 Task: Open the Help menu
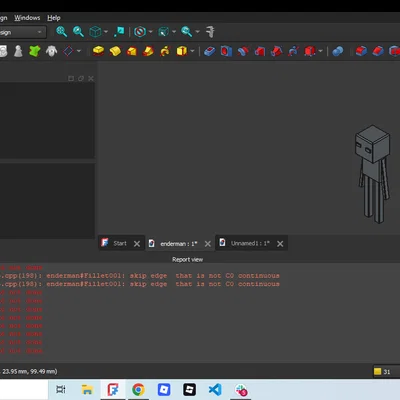(54, 18)
